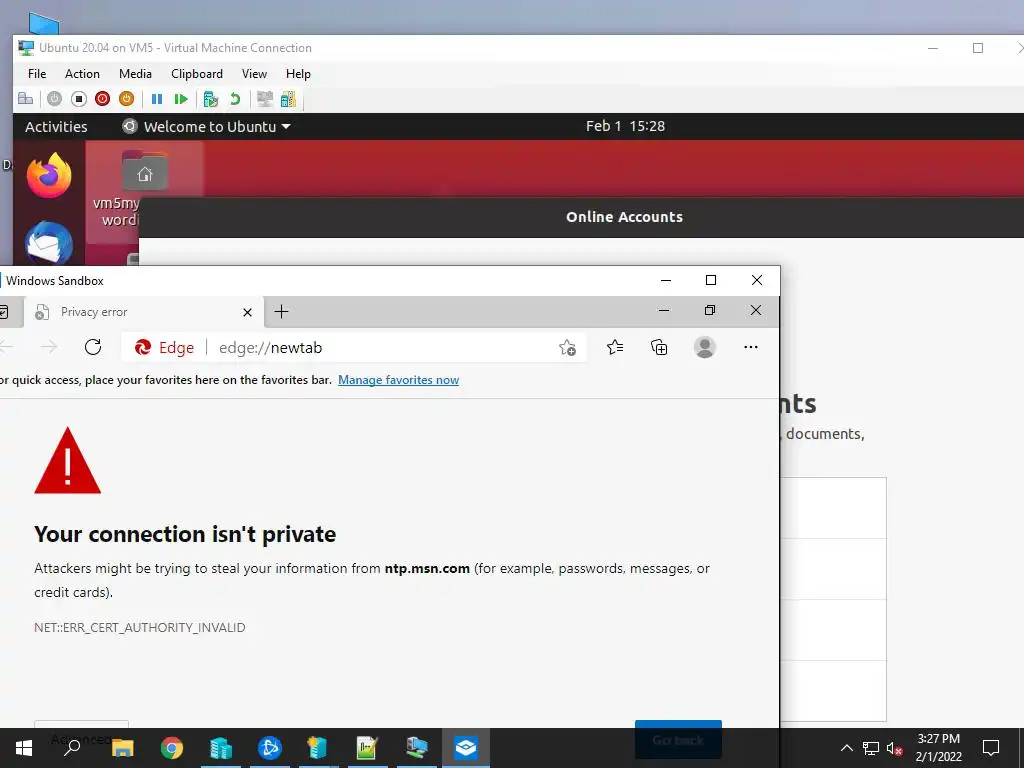Click the Online Accounts title bar in Ubuntu
1024x768 pixels.
click(624, 217)
